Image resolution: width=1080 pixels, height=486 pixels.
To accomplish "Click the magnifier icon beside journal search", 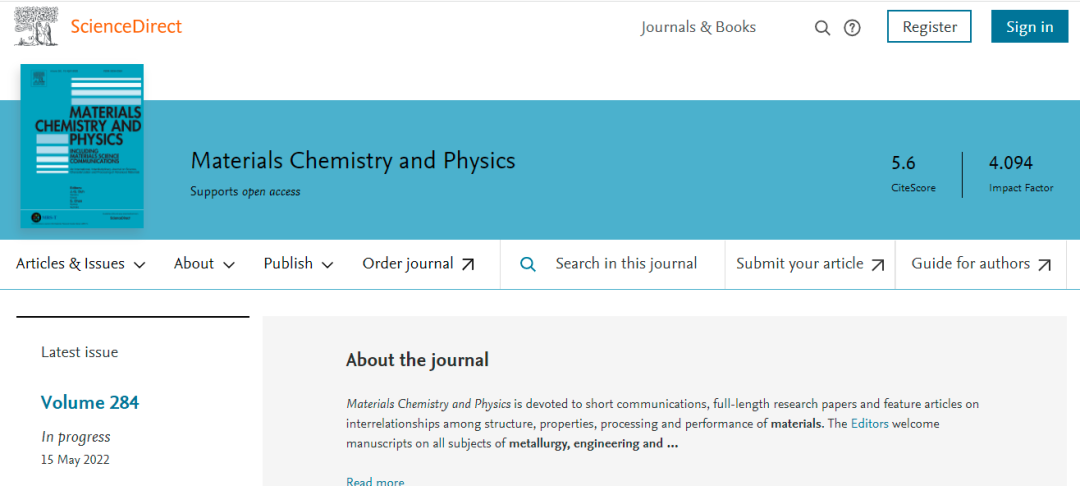I will tap(528, 264).
